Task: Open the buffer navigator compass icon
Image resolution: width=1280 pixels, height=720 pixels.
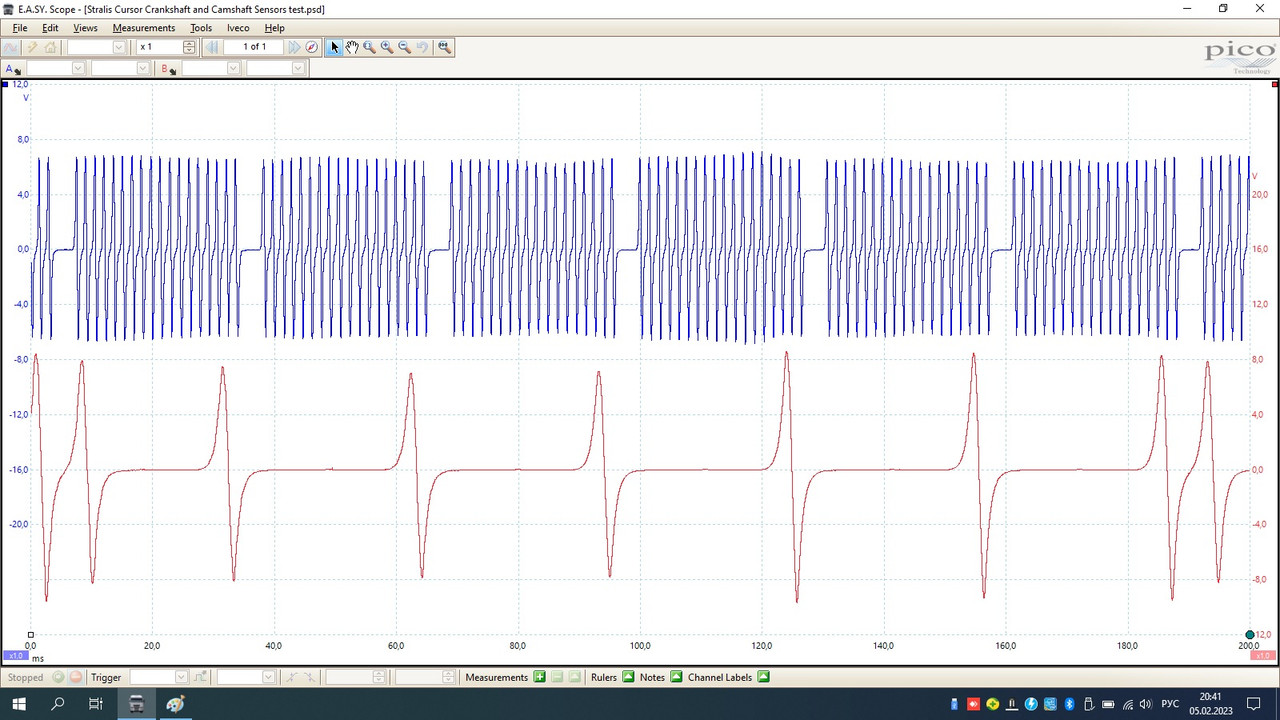Action: click(312, 47)
